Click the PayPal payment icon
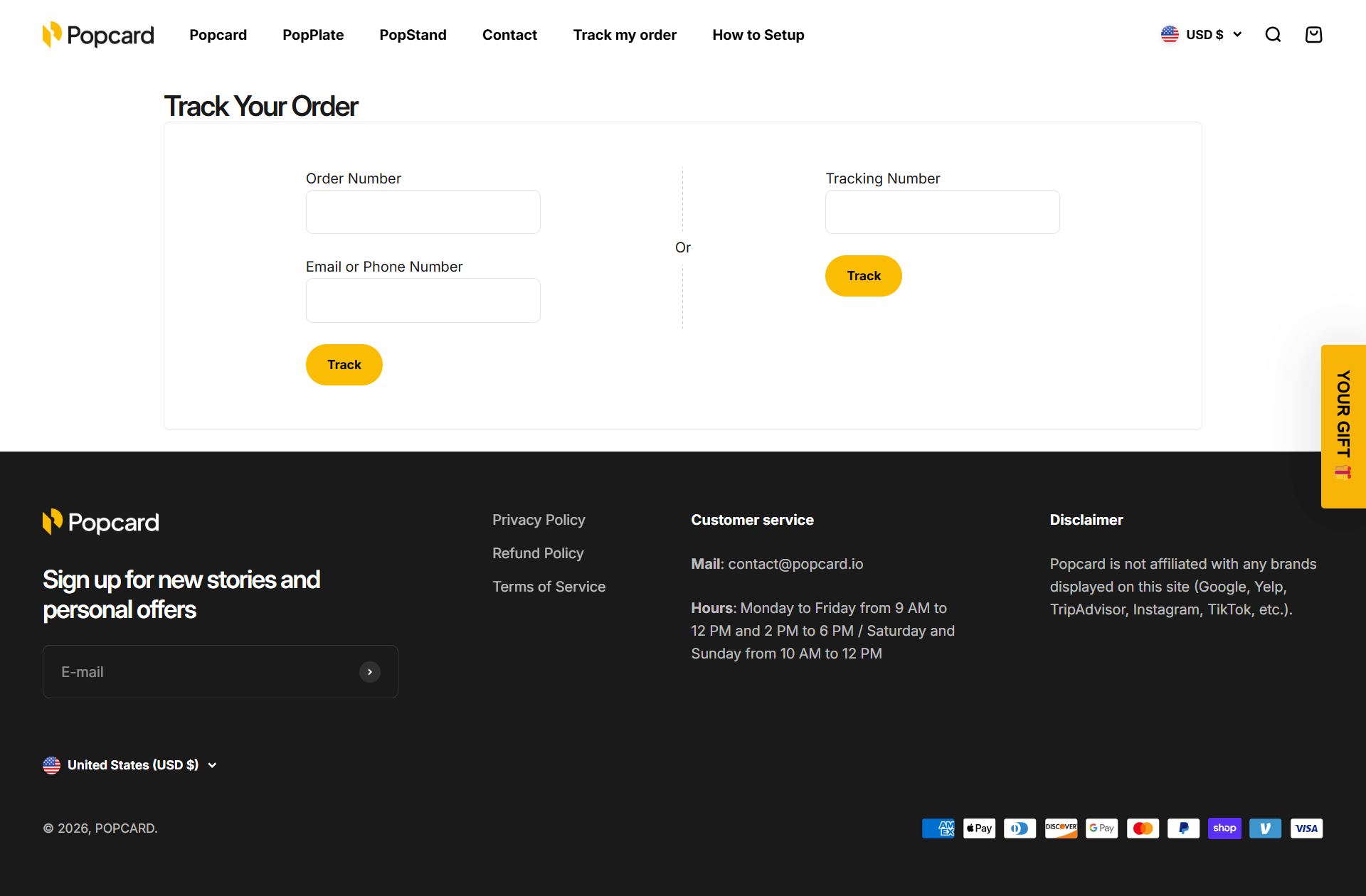 click(x=1184, y=828)
